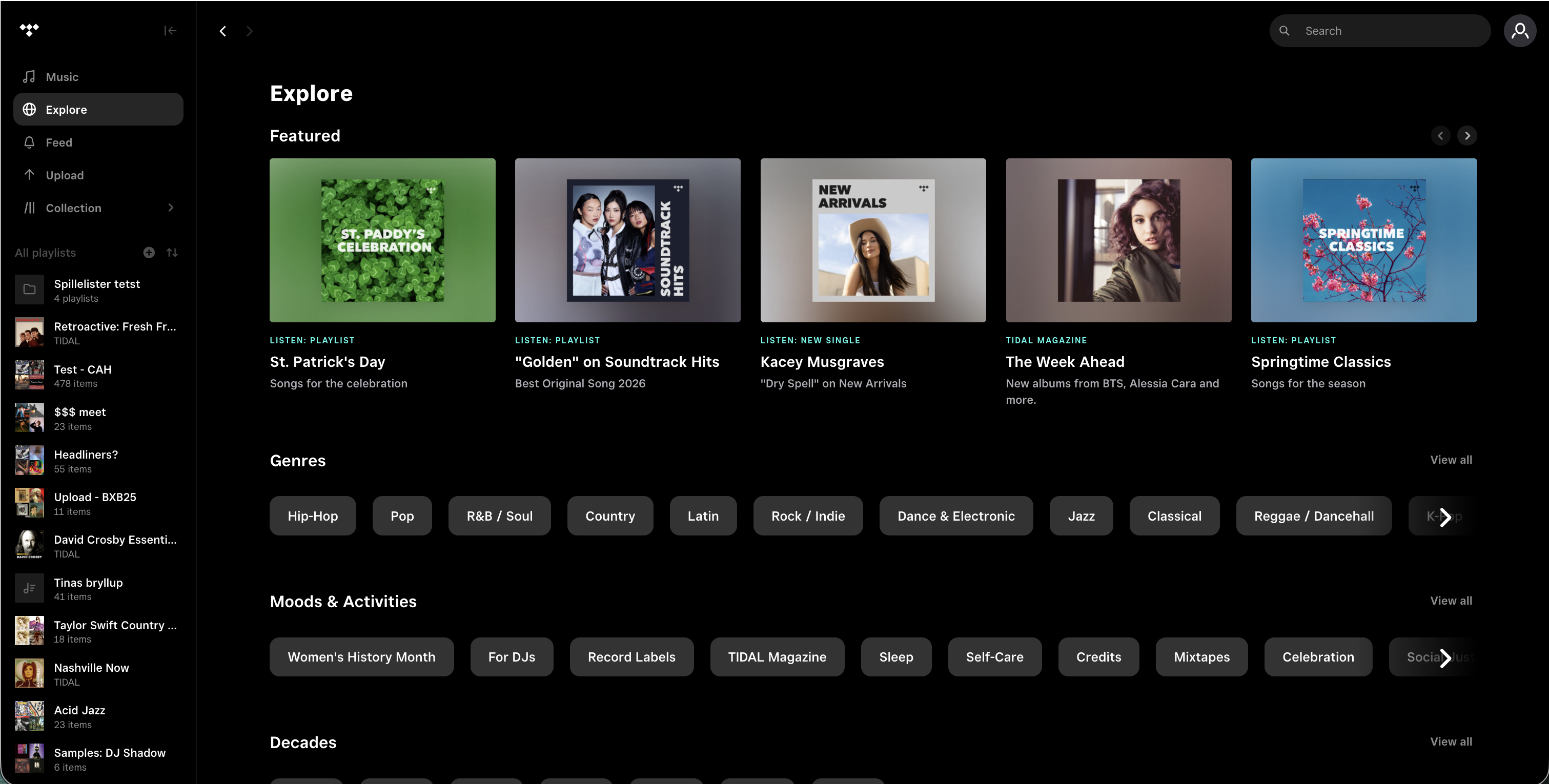Image resolution: width=1549 pixels, height=784 pixels.
Task: Select the Country genre
Action: 610,516
